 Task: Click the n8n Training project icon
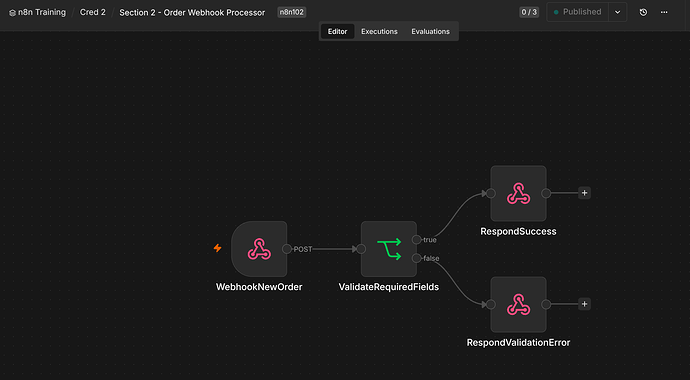tap(12, 13)
